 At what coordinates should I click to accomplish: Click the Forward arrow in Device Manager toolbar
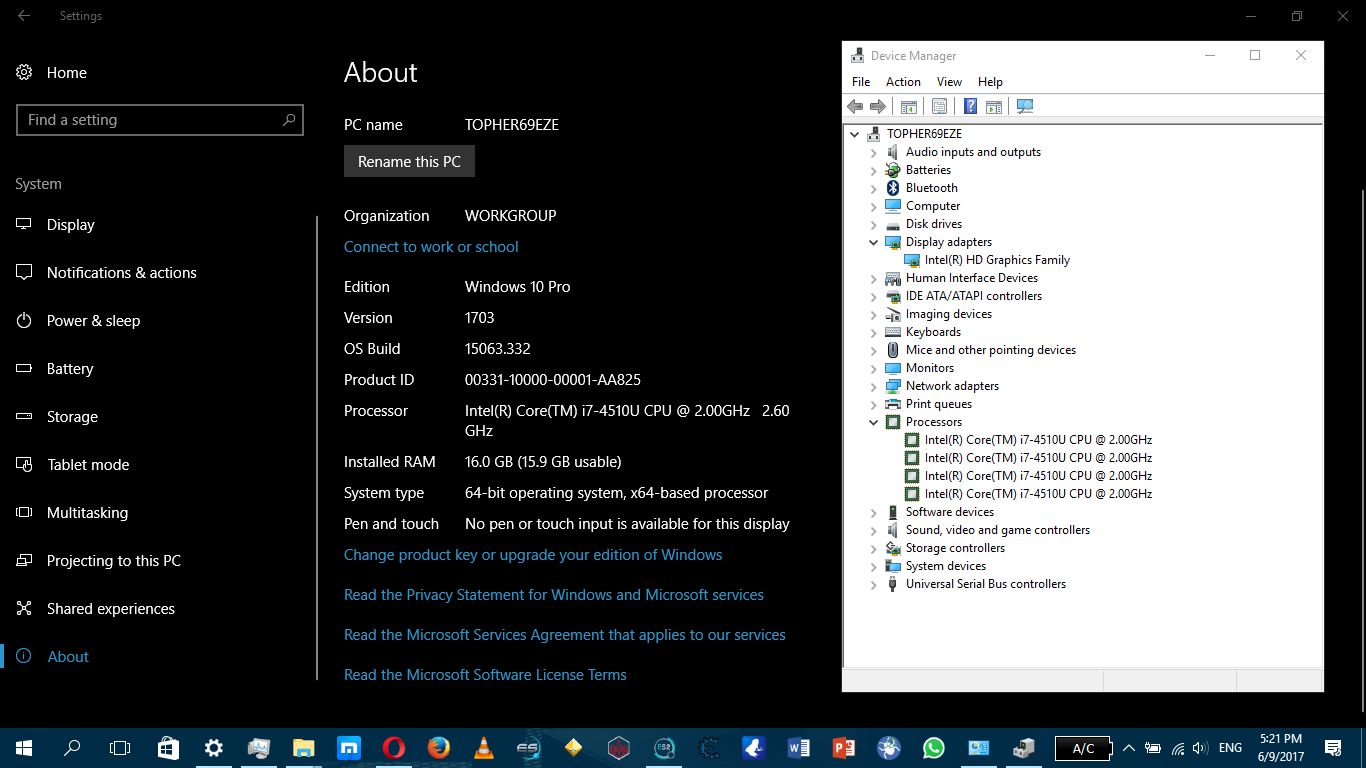pyautogui.click(x=878, y=106)
